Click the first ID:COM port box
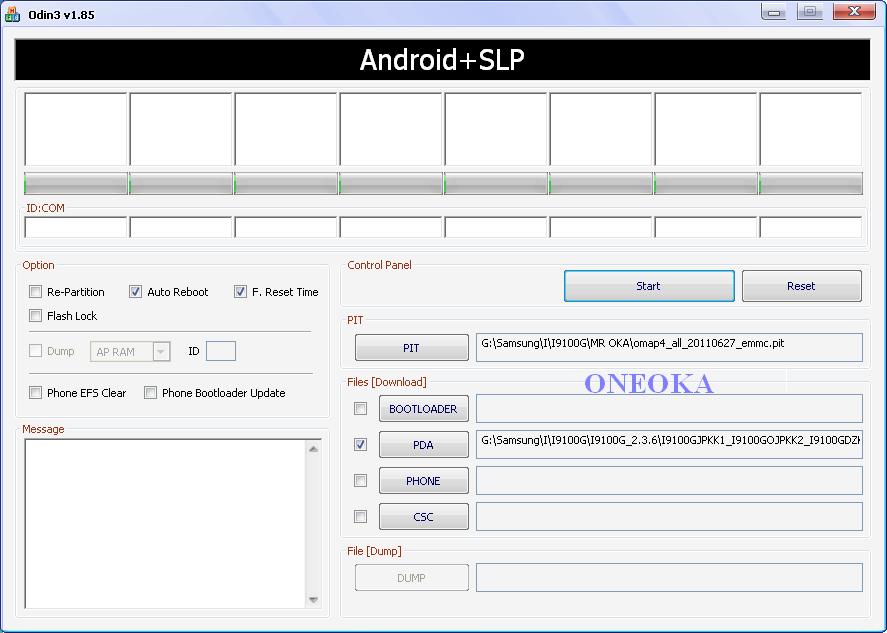Viewport: 887px width, 633px height. click(x=76, y=227)
